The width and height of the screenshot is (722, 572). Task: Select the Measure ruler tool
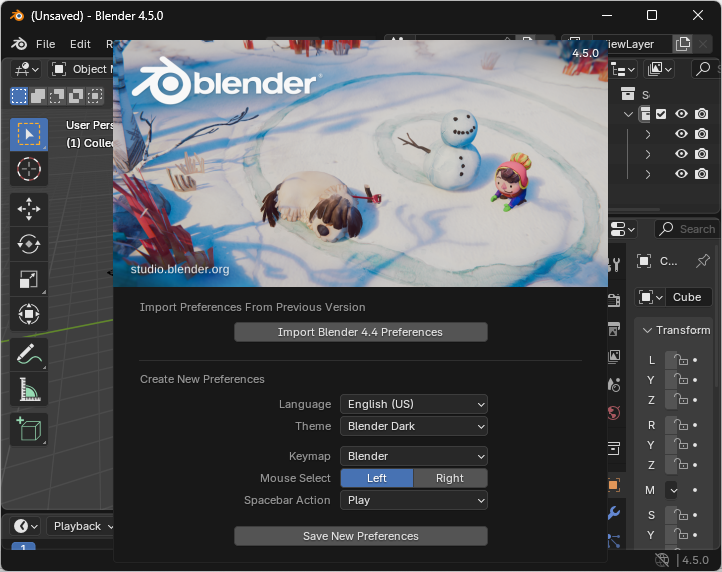[29, 389]
